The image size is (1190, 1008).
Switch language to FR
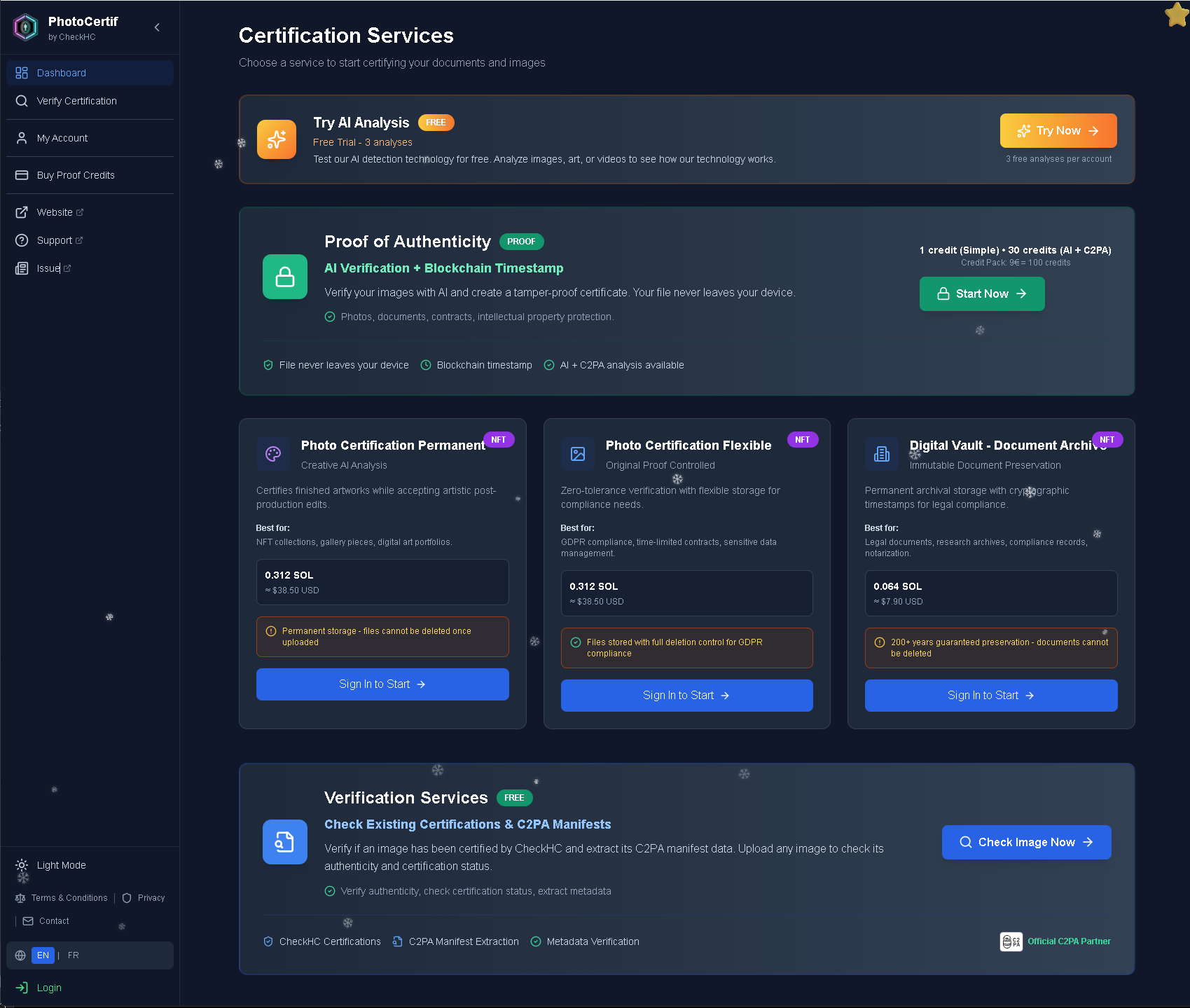pos(74,955)
